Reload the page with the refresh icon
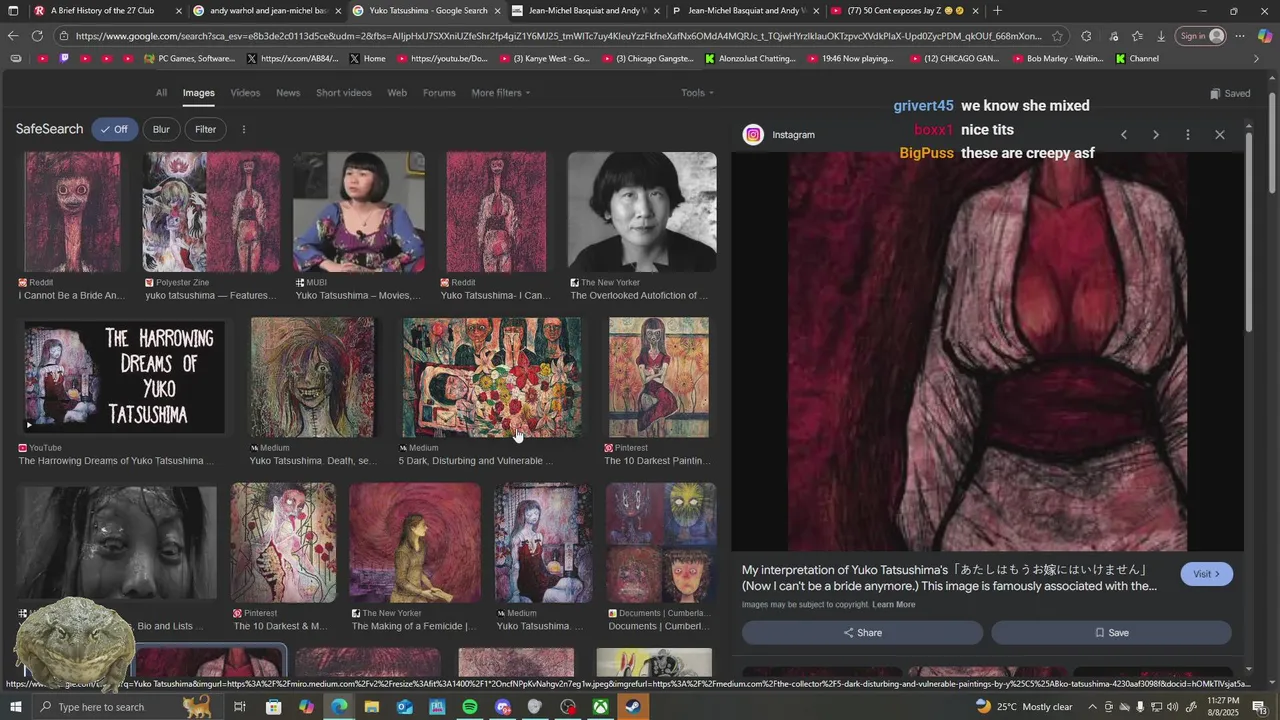The image size is (1280, 720). (37, 36)
